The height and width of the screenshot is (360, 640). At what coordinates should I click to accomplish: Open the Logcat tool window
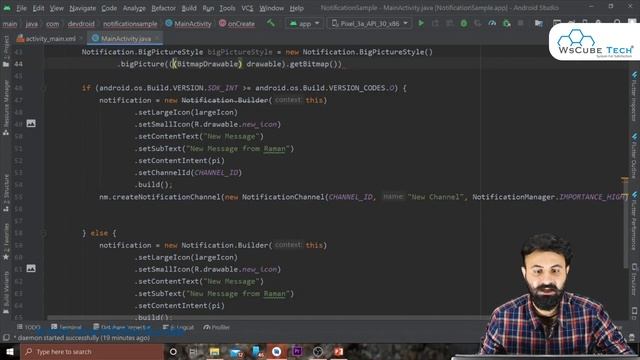click(178, 327)
